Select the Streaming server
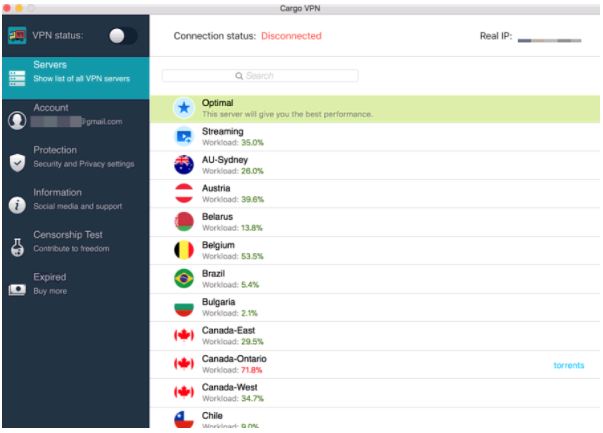 (375, 137)
